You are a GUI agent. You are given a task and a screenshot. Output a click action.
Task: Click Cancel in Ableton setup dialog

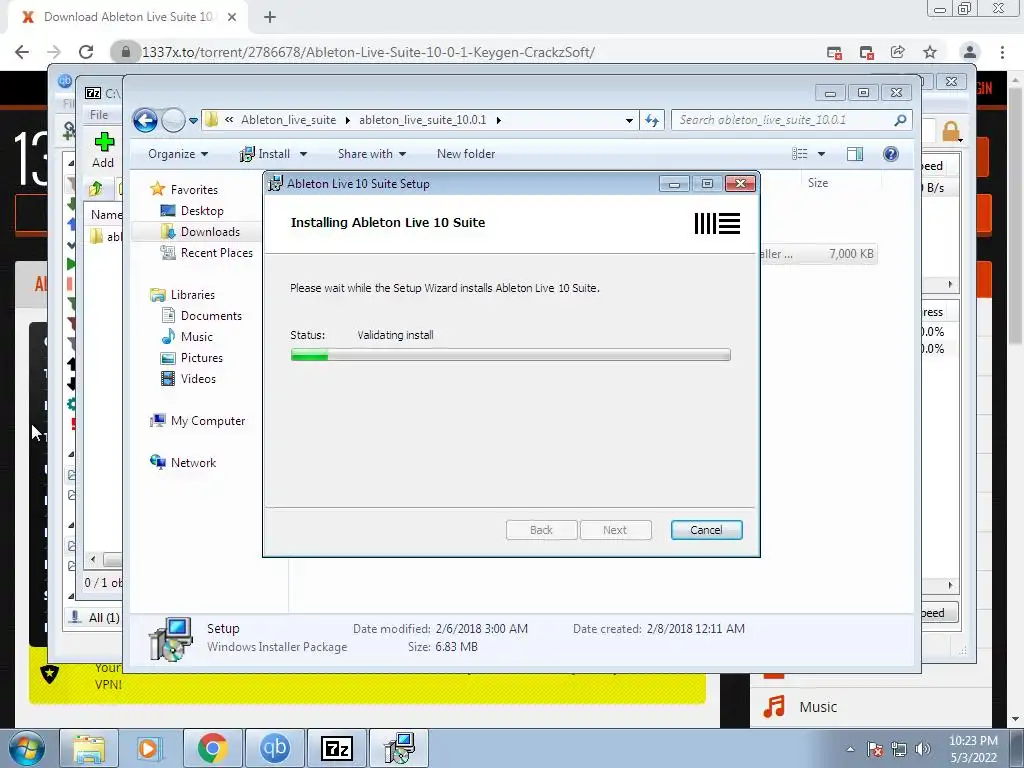coord(707,530)
